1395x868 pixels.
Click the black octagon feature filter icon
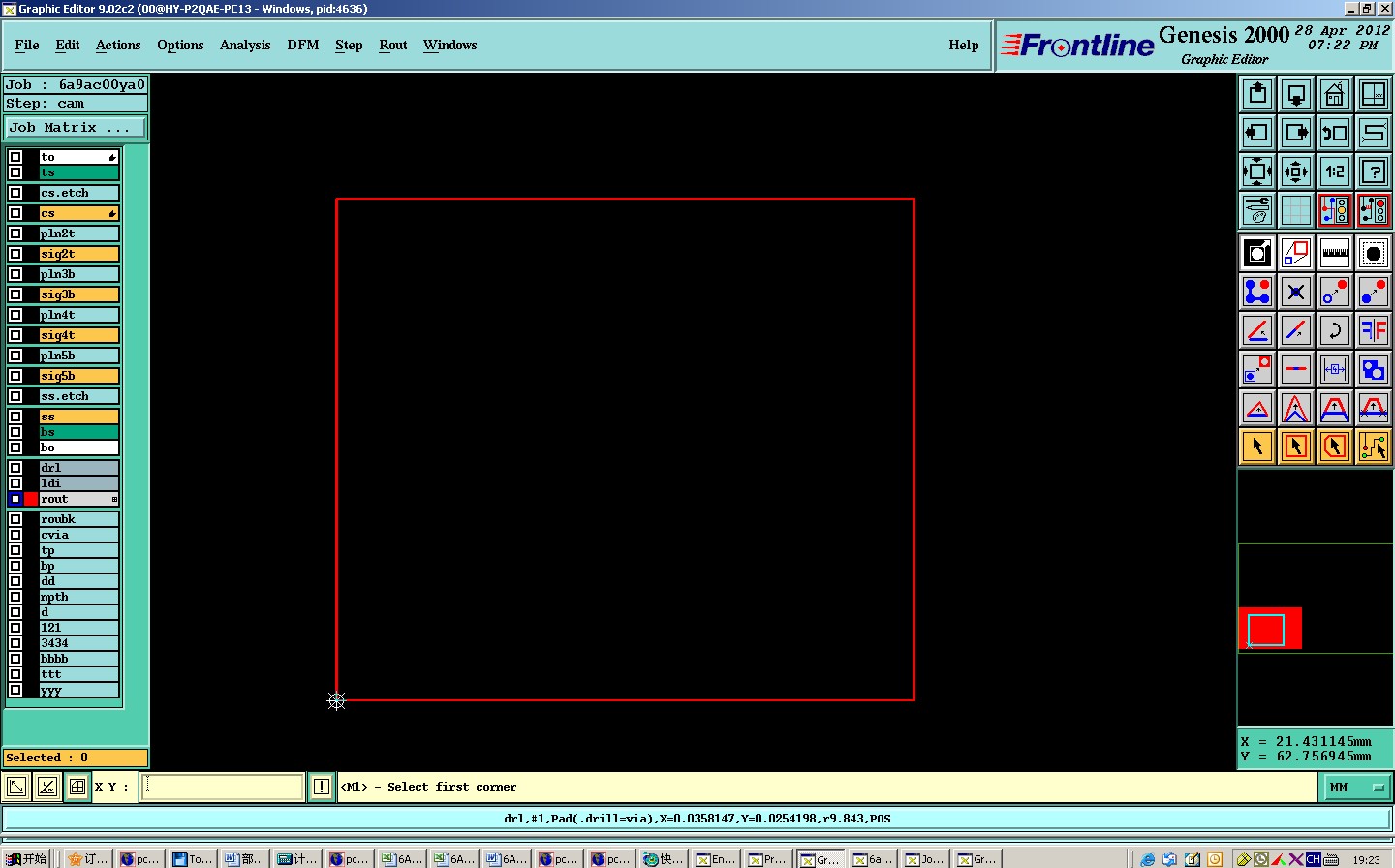pyautogui.click(x=1374, y=253)
